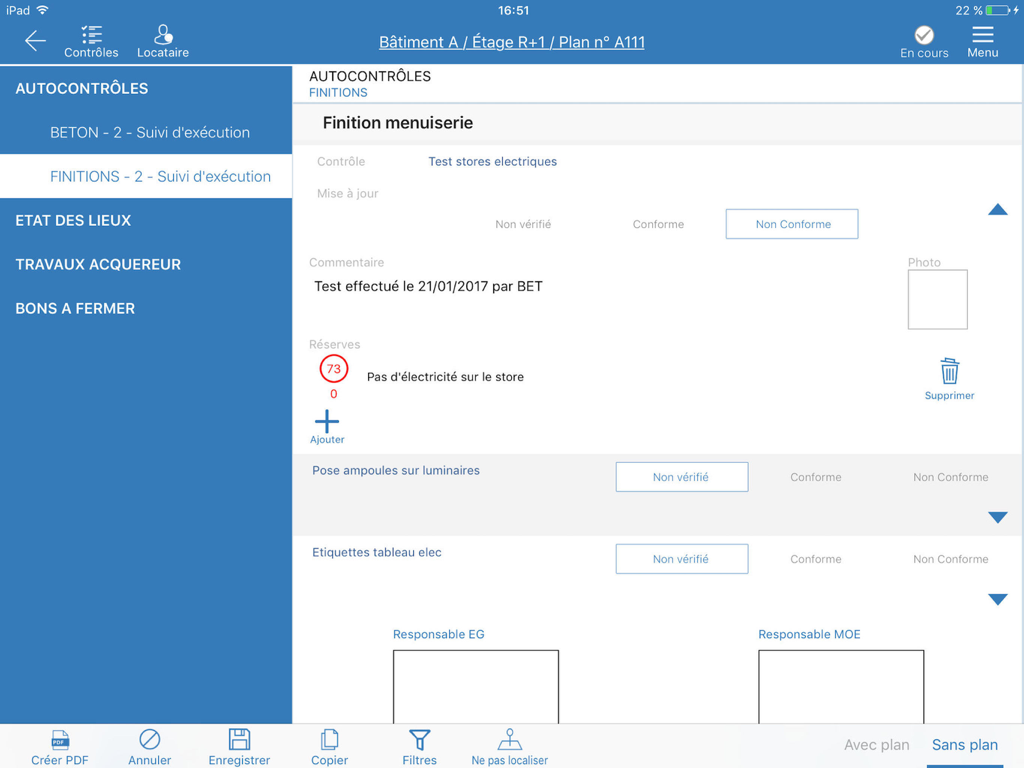Viewport: 1024px width, 768px height.
Task: Open Bâtiment A / Étage R+1 plan link
Action: (x=511, y=42)
